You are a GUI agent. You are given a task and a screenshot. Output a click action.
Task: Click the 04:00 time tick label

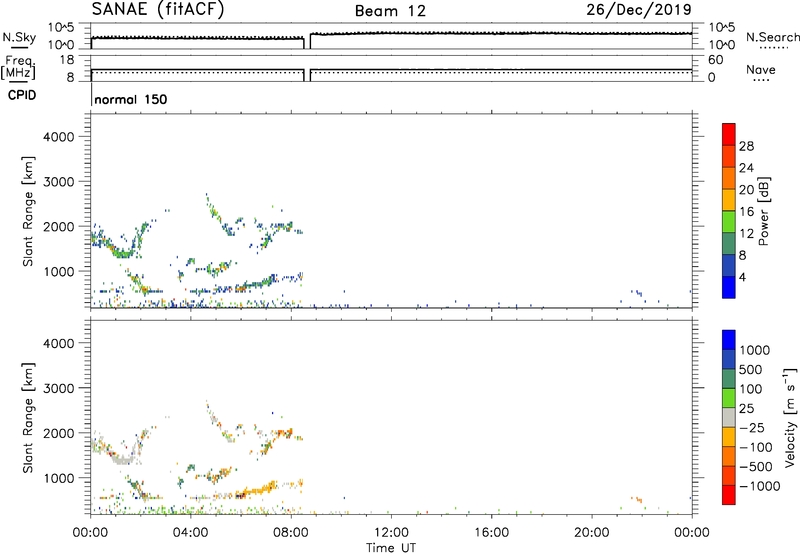tap(191, 533)
